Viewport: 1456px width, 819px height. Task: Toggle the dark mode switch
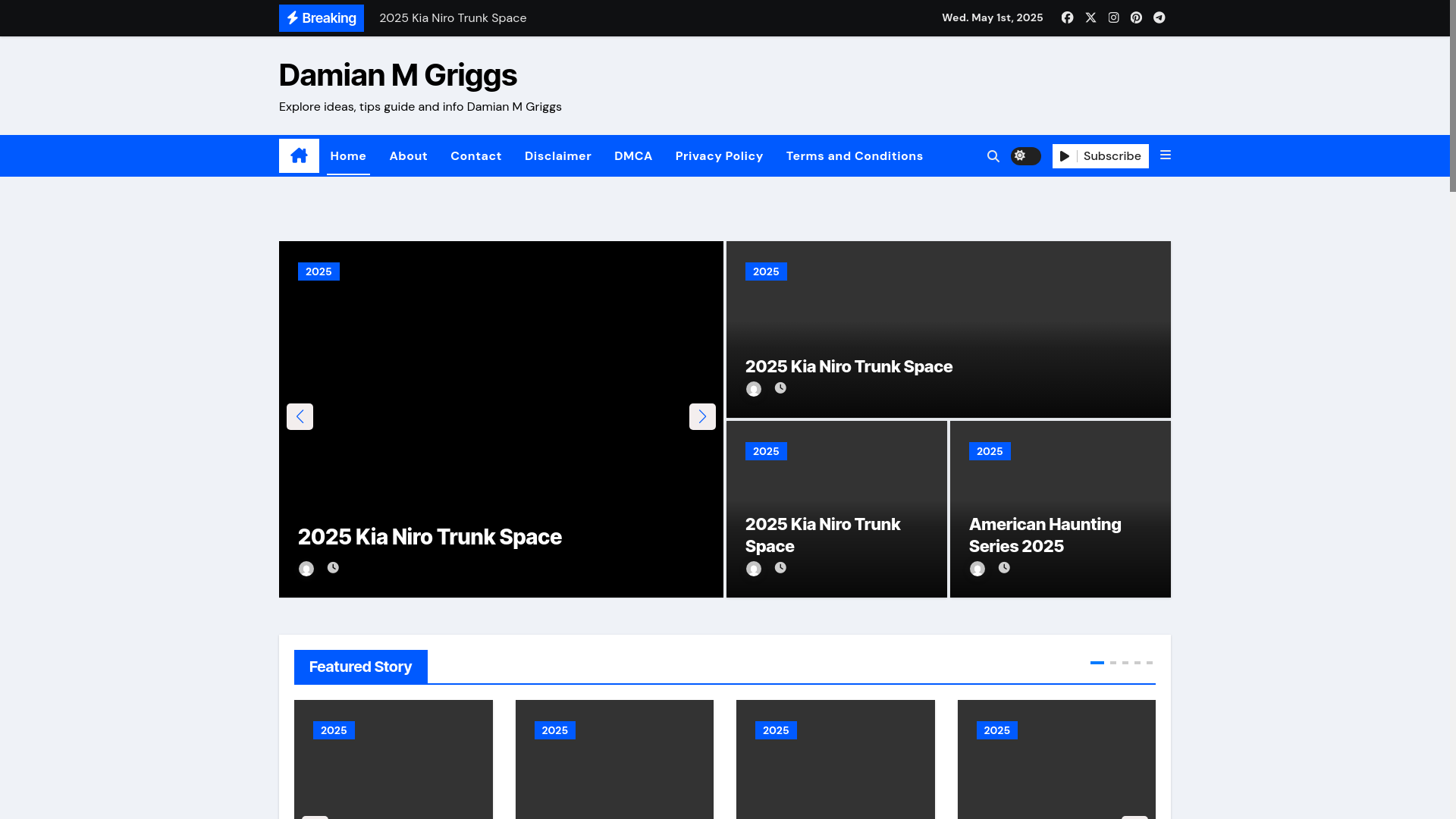click(1025, 156)
